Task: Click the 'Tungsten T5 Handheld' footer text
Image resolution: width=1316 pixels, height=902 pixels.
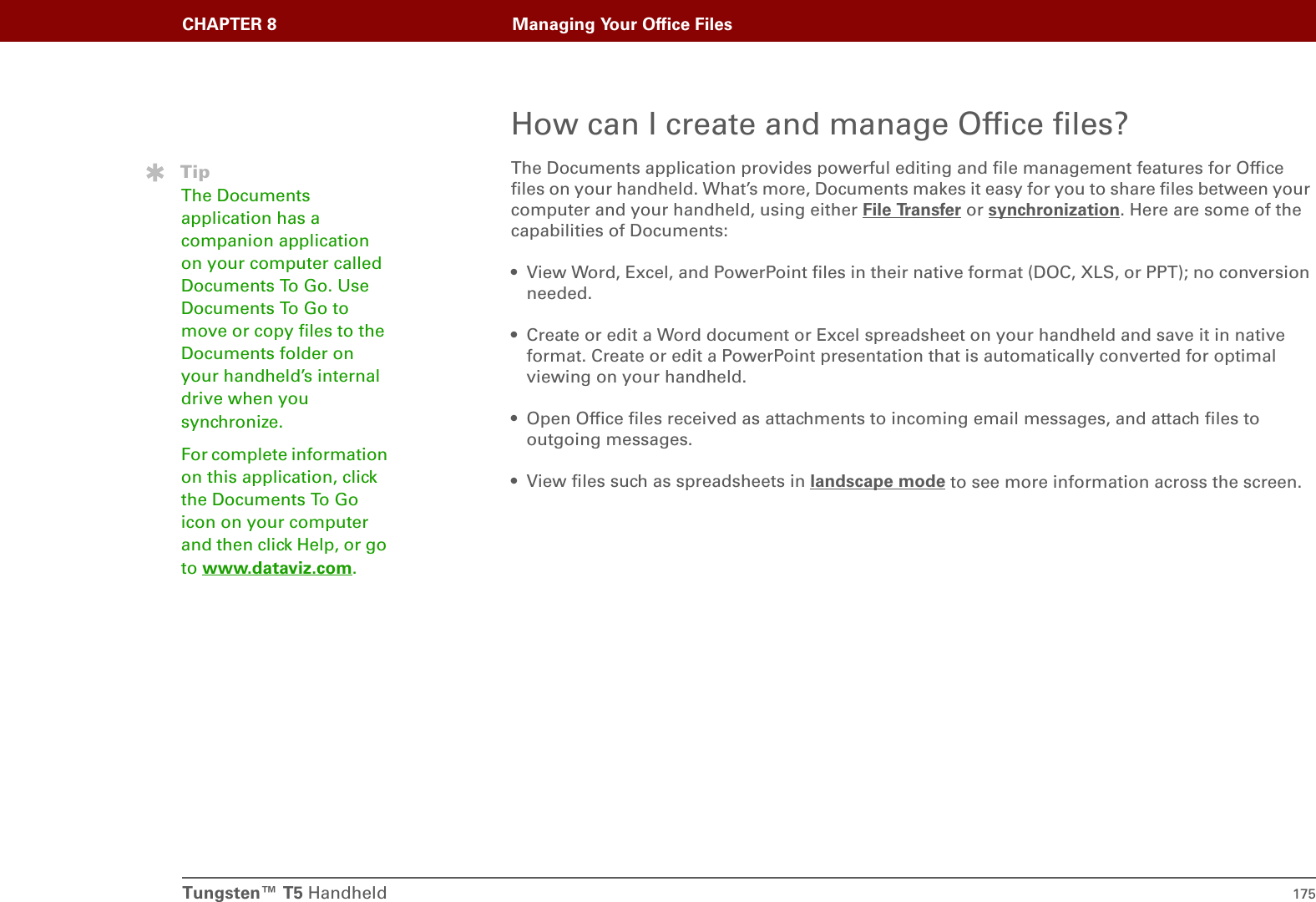Action: click(x=285, y=893)
